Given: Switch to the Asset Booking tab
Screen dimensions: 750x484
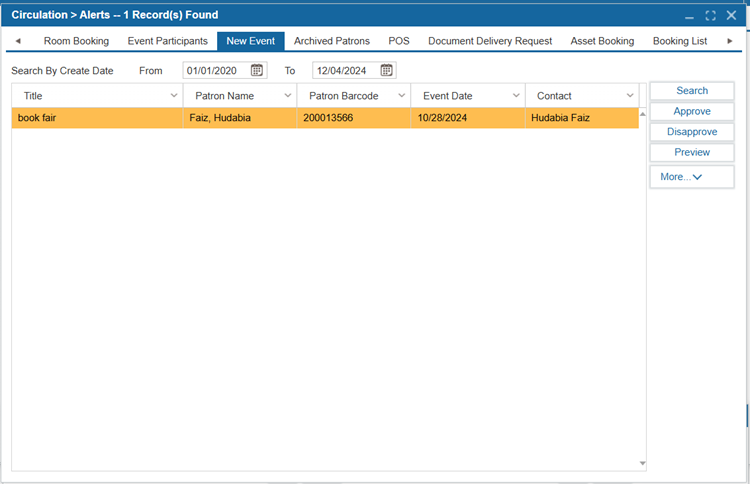Looking at the screenshot, I should tap(602, 41).
